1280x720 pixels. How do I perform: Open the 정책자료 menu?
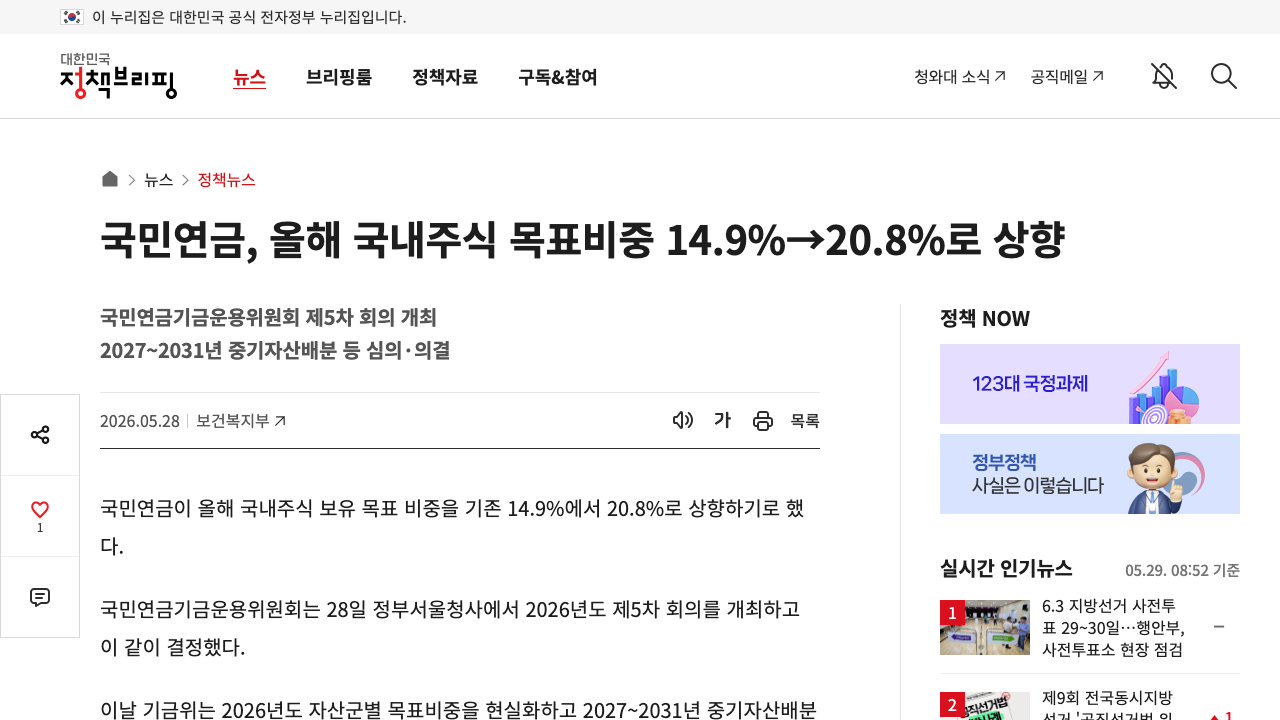[x=445, y=77]
